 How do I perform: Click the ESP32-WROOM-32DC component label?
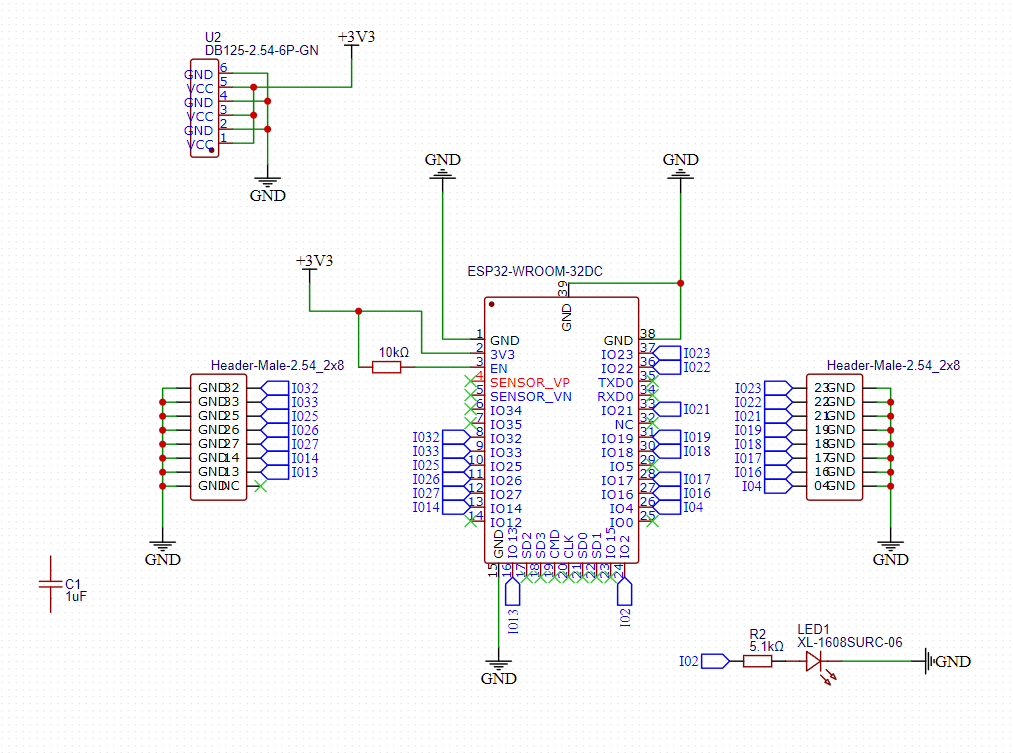pyautogui.click(x=535, y=272)
